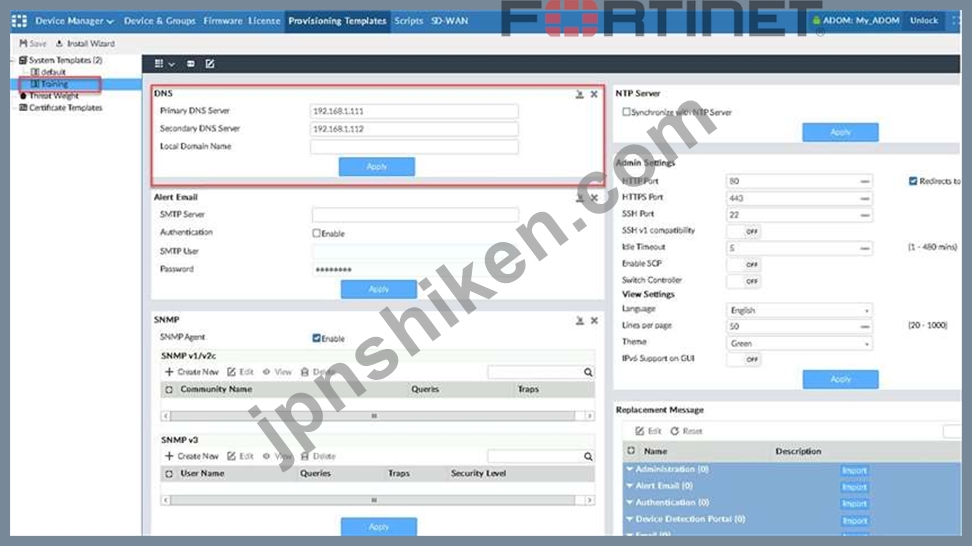This screenshot has width=972, height=546.
Task: Open the apps grid icon
Action: [19, 20]
